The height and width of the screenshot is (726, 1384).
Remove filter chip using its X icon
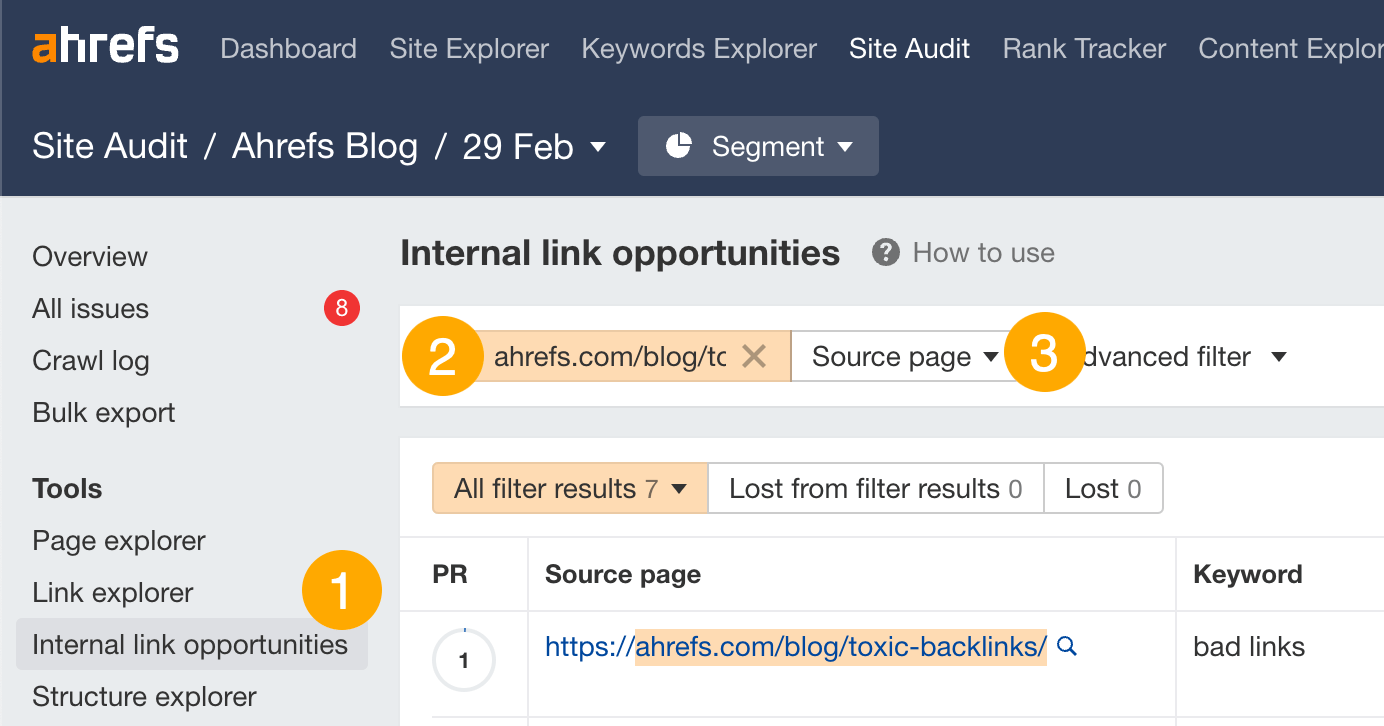[753, 356]
